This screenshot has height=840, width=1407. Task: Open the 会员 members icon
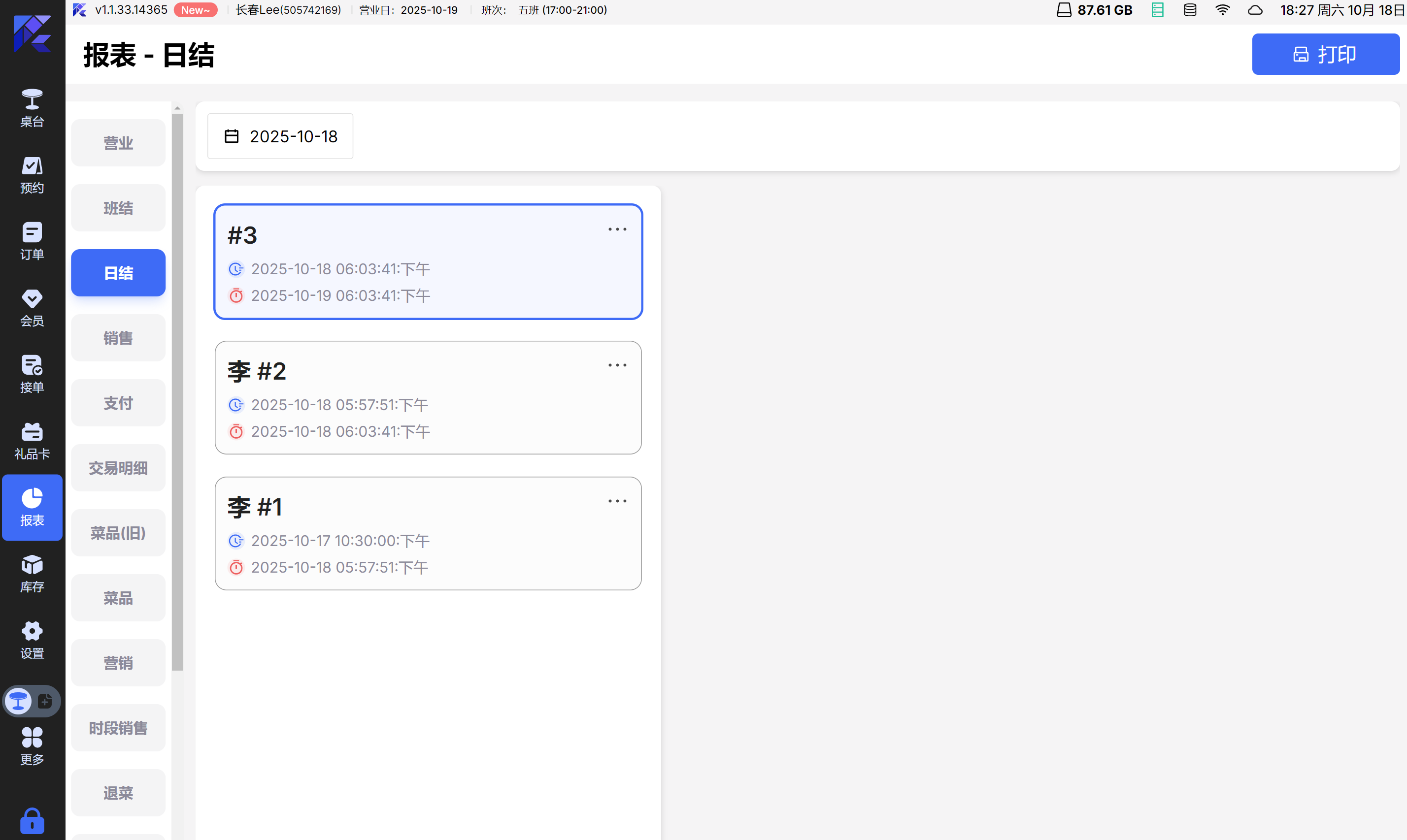click(x=32, y=307)
